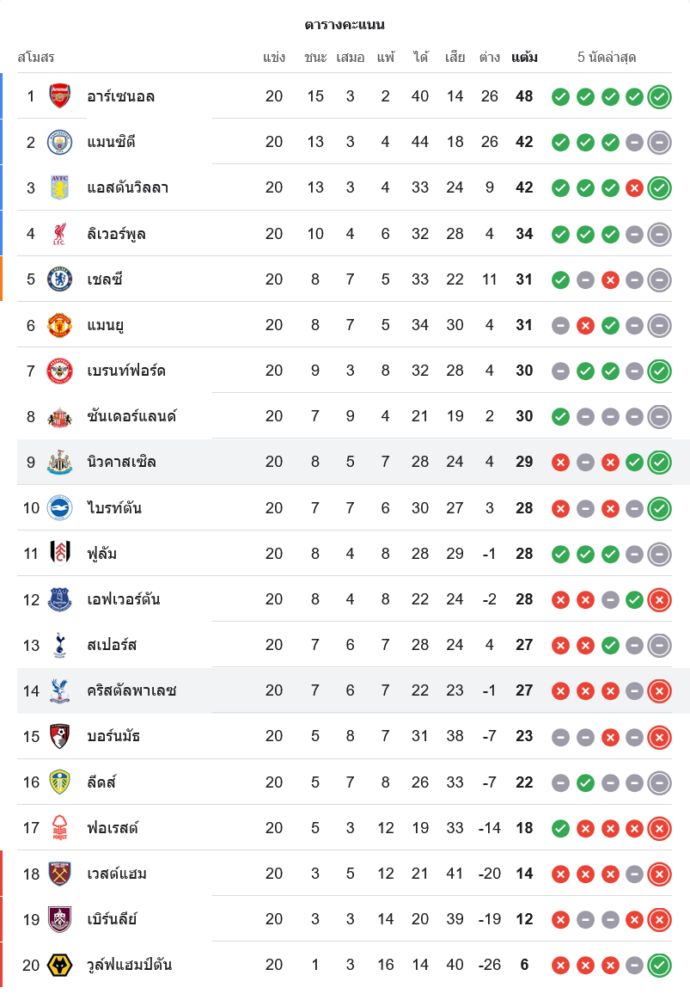
Task: Click the ตารางคะแนน table title
Action: pyautogui.click(x=345, y=24)
